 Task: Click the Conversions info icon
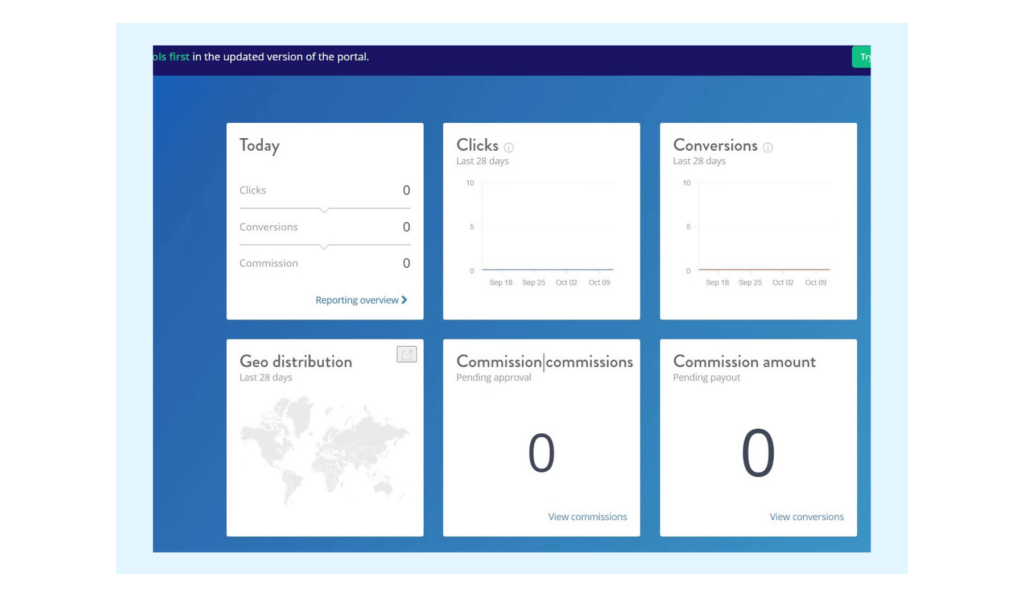click(x=768, y=148)
